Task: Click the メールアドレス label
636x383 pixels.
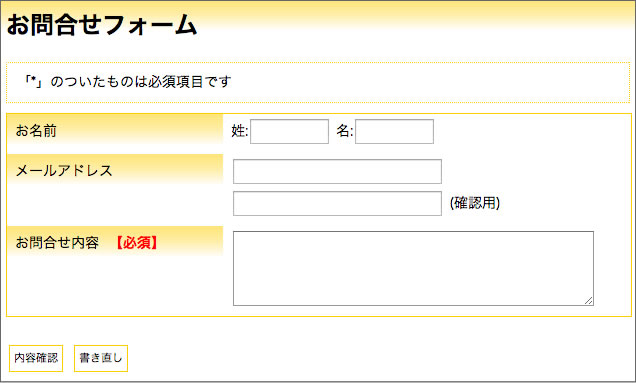Action: coord(64,170)
